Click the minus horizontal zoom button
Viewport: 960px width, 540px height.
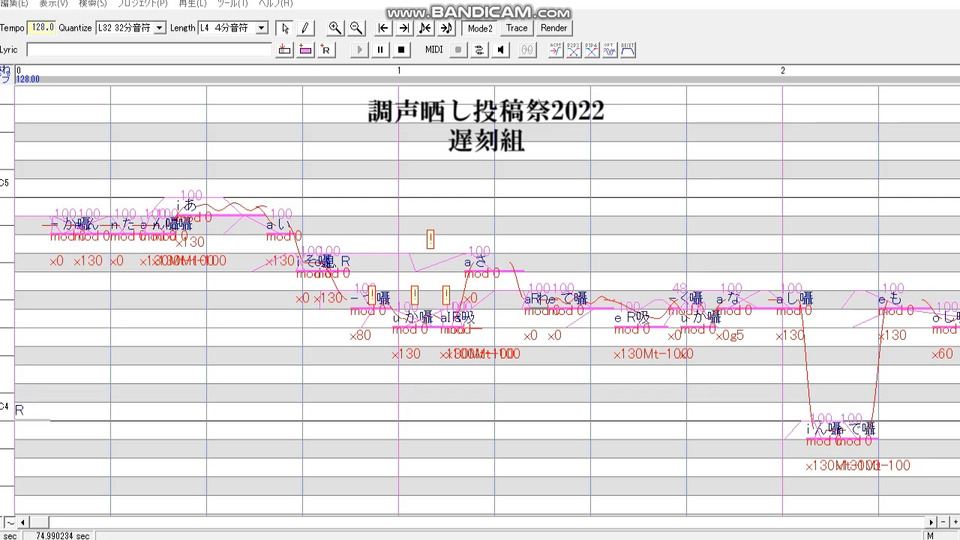pyautogui.click(x=943, y=522)
